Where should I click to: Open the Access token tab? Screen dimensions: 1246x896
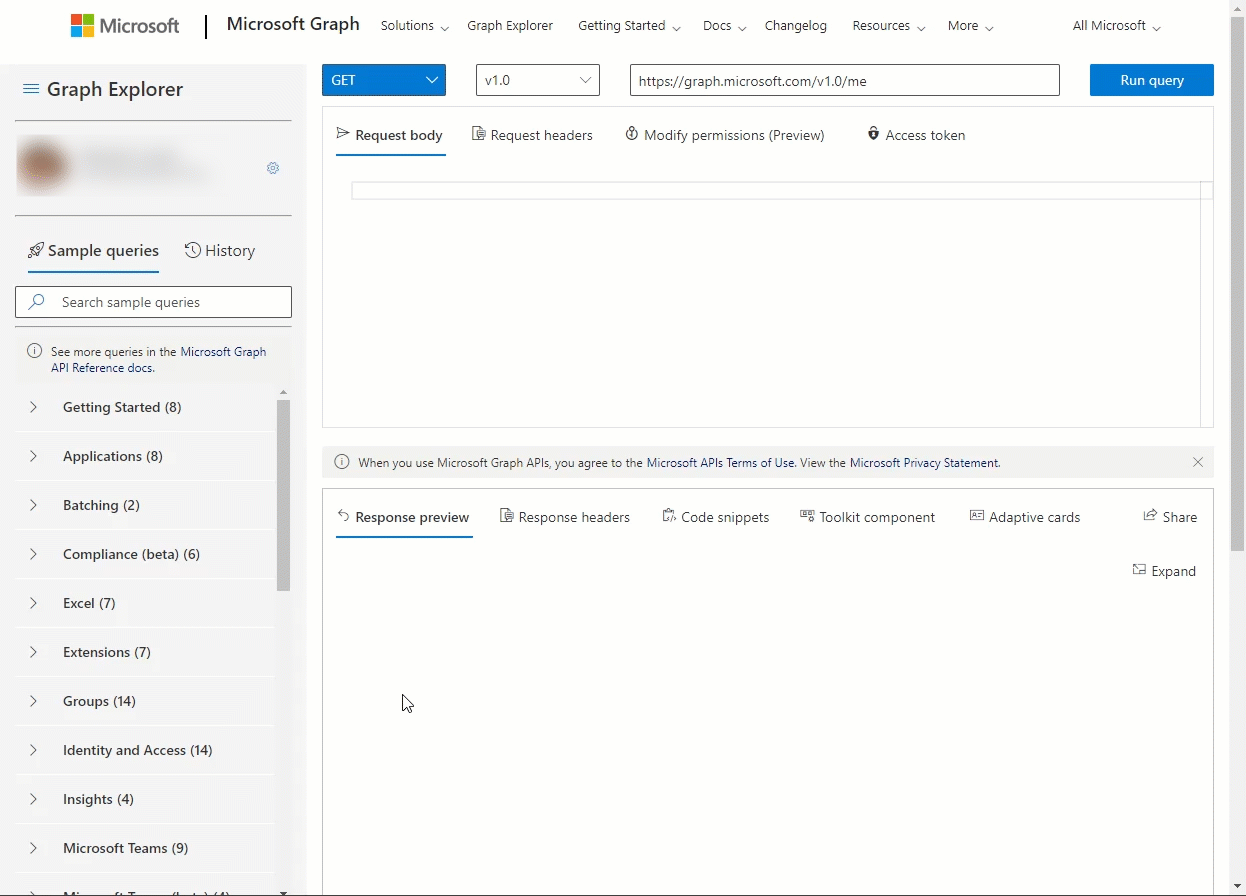point(916,135)
